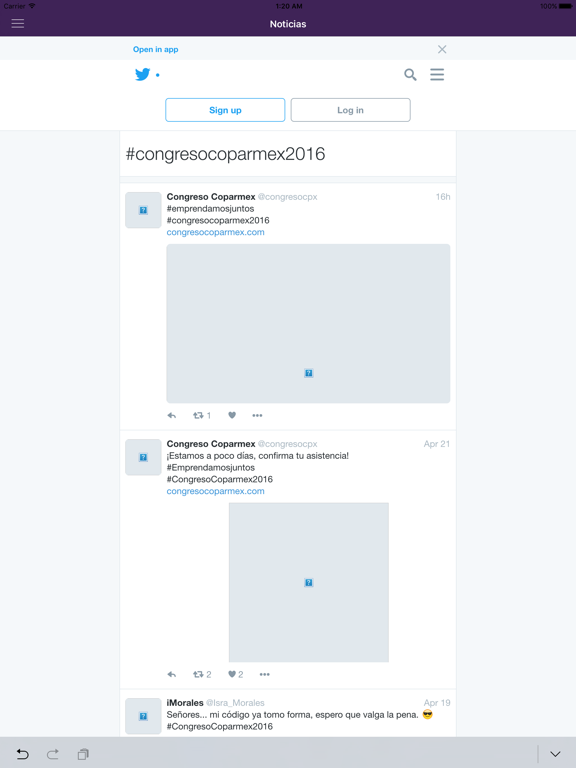
Task: Click the Log in button
Action: [x=350, y=110]
